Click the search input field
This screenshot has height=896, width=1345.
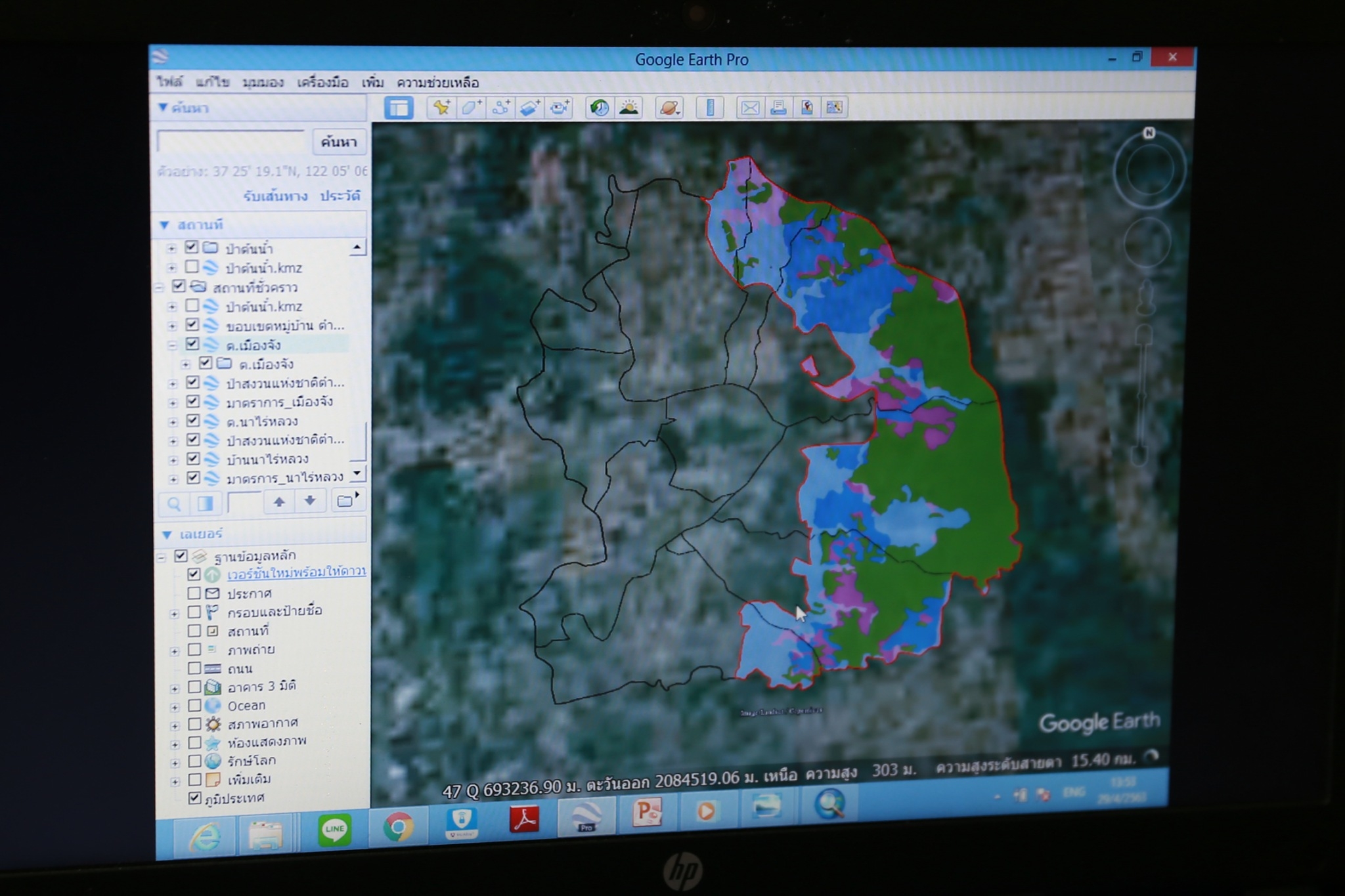click(x=231, y=142)
